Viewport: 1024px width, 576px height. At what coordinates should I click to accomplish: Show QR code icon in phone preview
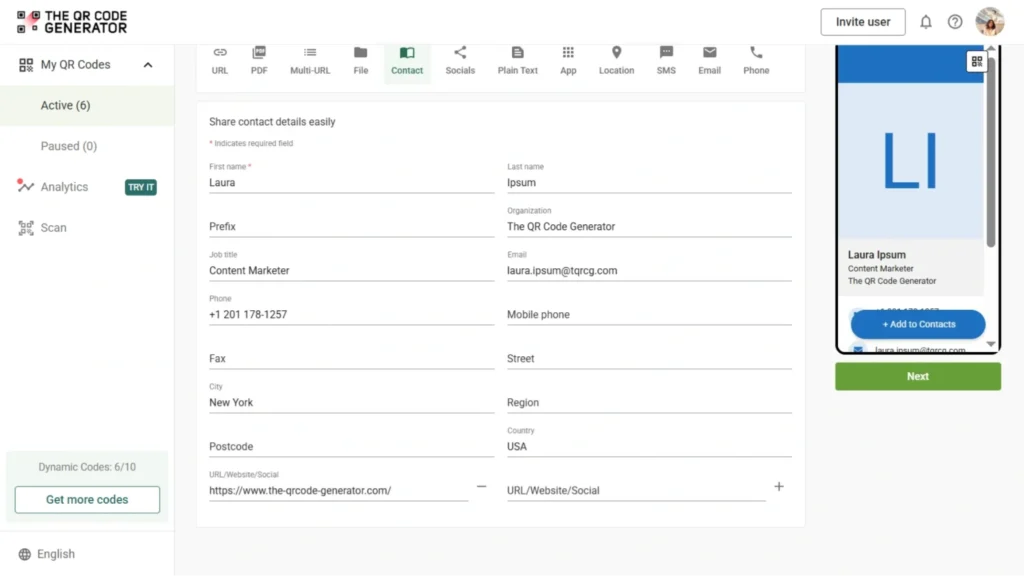pyautogui.click(x=976, y=61)
